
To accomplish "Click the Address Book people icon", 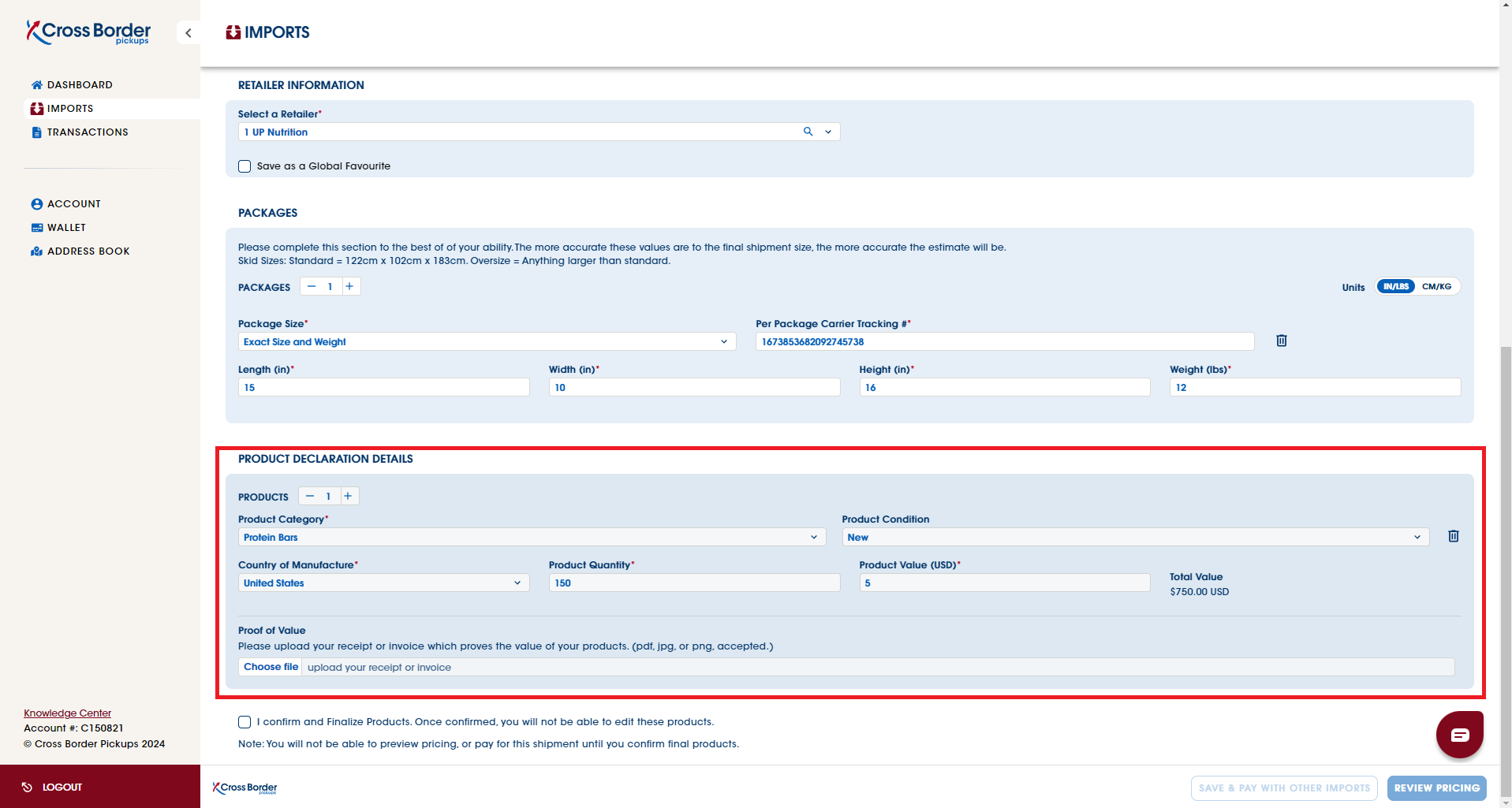I will [x=36, y=251].
